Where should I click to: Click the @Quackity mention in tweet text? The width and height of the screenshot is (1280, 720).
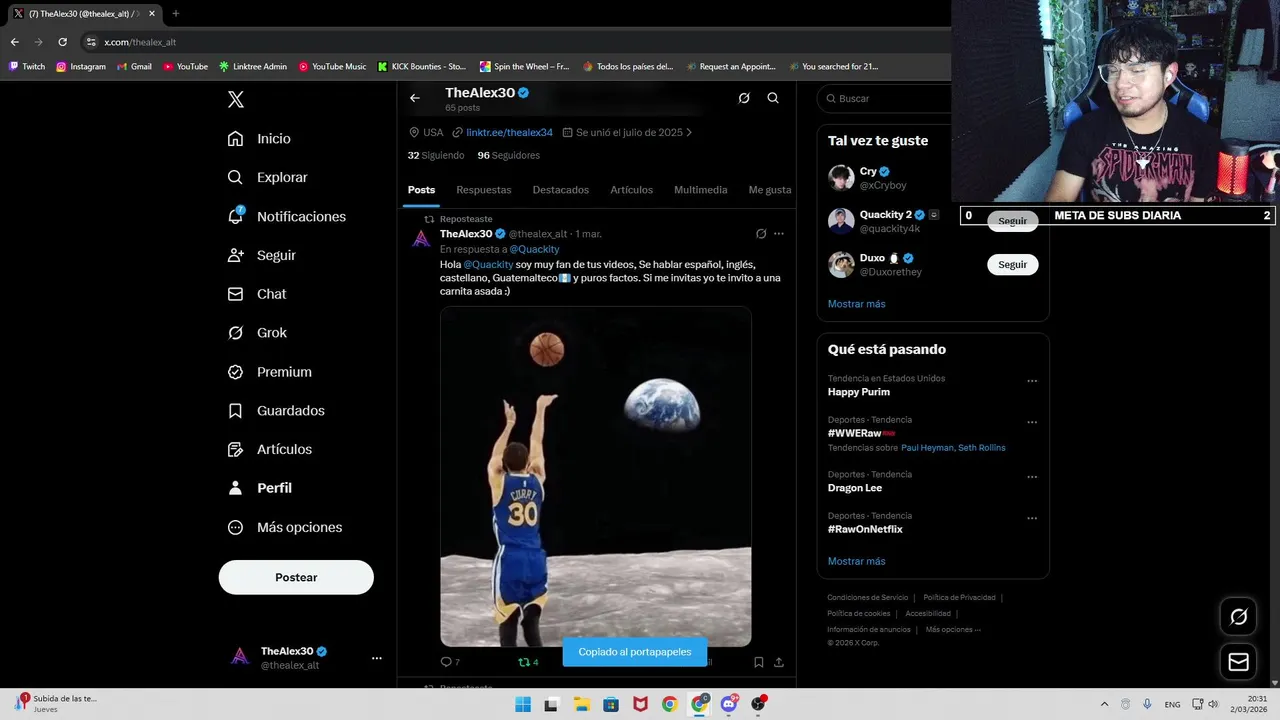488,264
